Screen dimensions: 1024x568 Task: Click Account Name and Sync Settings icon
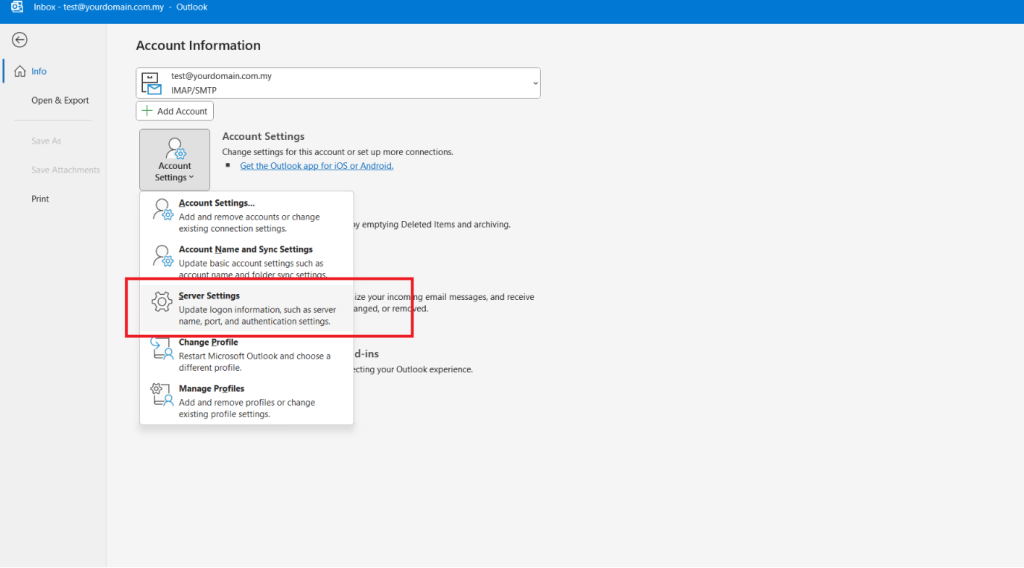point(163,256)
